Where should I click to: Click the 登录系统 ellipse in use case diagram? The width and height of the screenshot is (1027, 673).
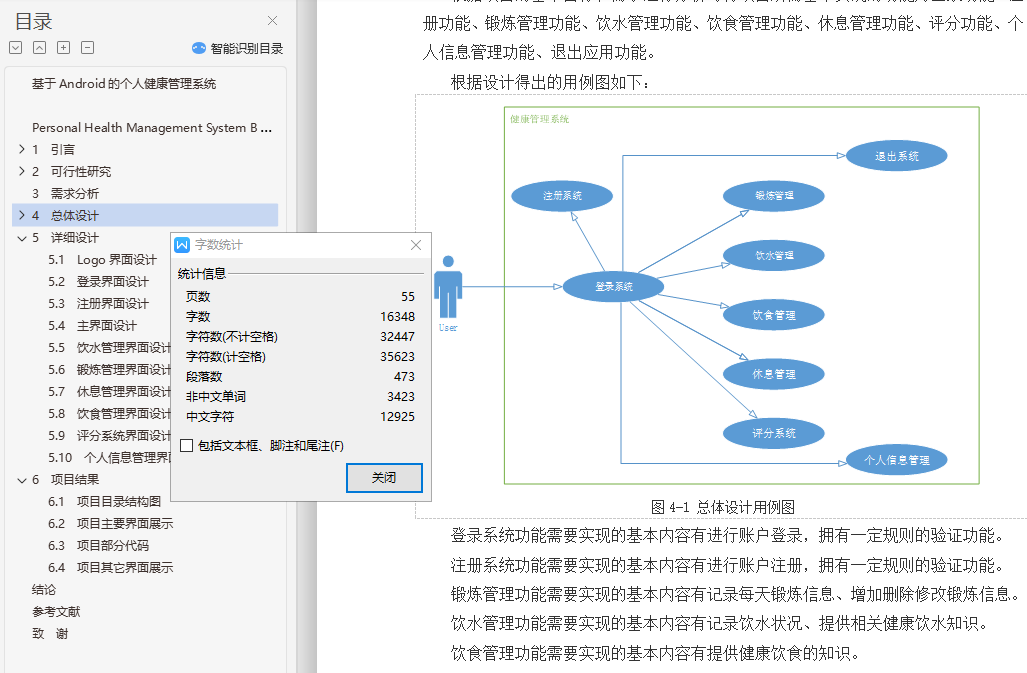(x=614, y=287)
